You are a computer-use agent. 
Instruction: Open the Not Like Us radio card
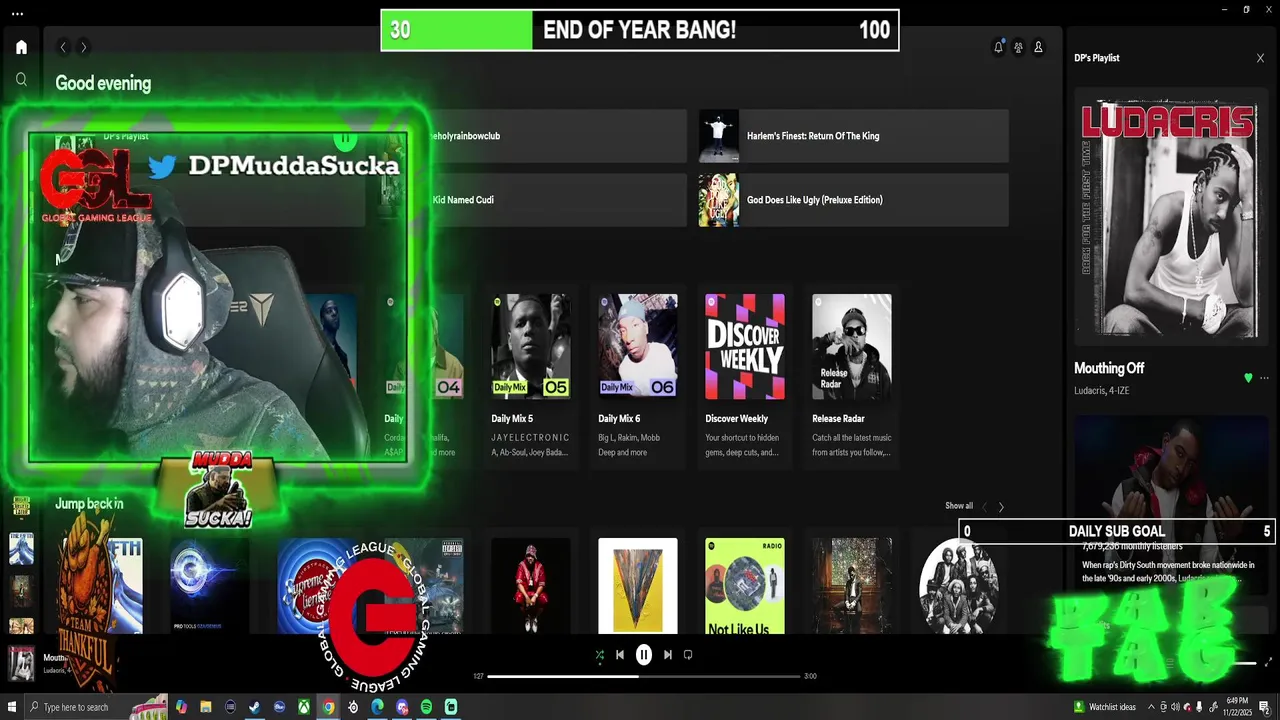(x=745, y=586)
